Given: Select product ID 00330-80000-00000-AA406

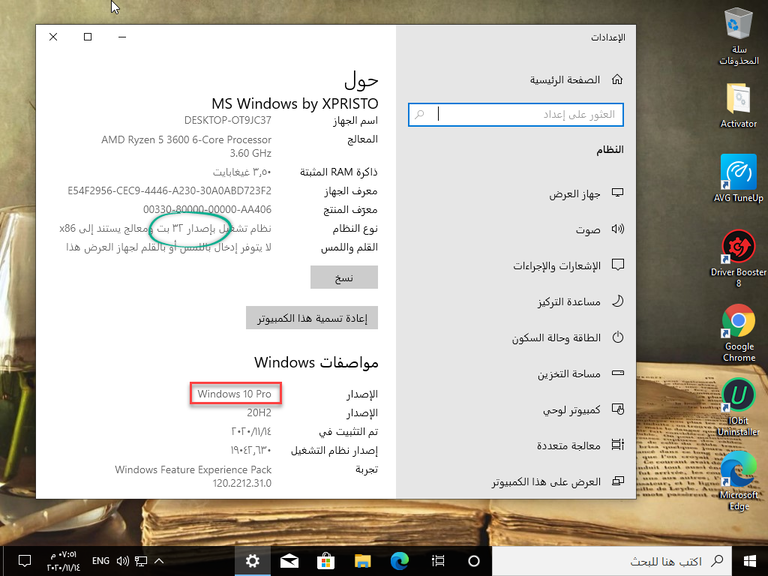Looking at the screenshot, I should coord(207,210).
